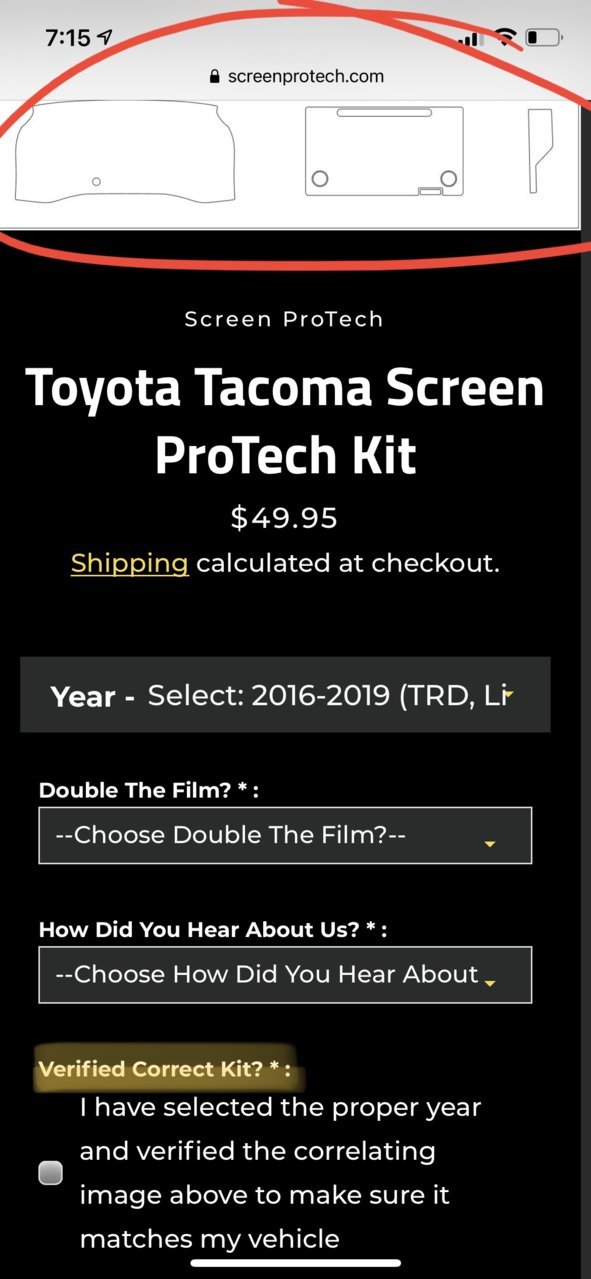Screen dimensions: 591x1279
Task: Tap the Wi-Fi status icon
Action: (x=505, y=38)
